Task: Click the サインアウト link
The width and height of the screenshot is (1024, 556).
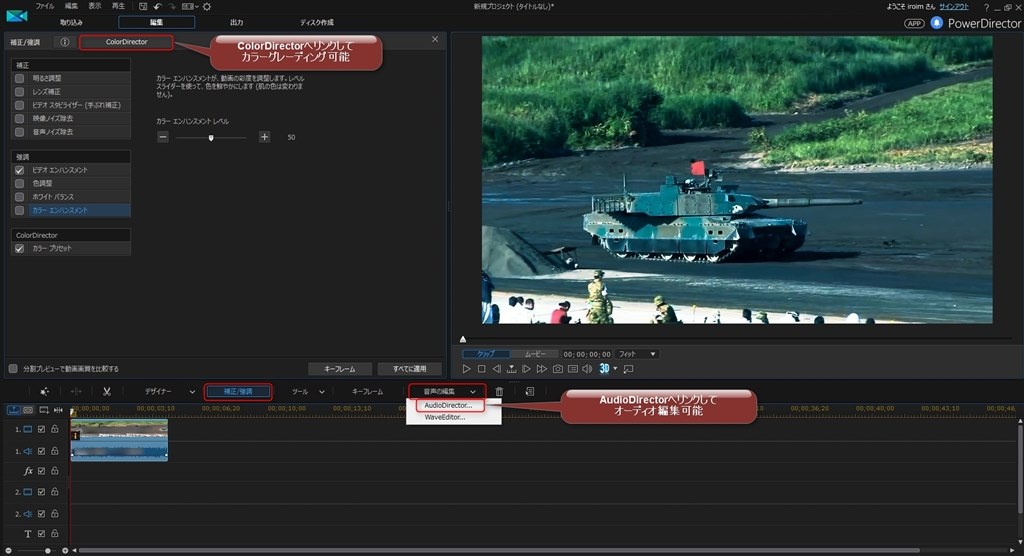Action: tap(953, 7)
